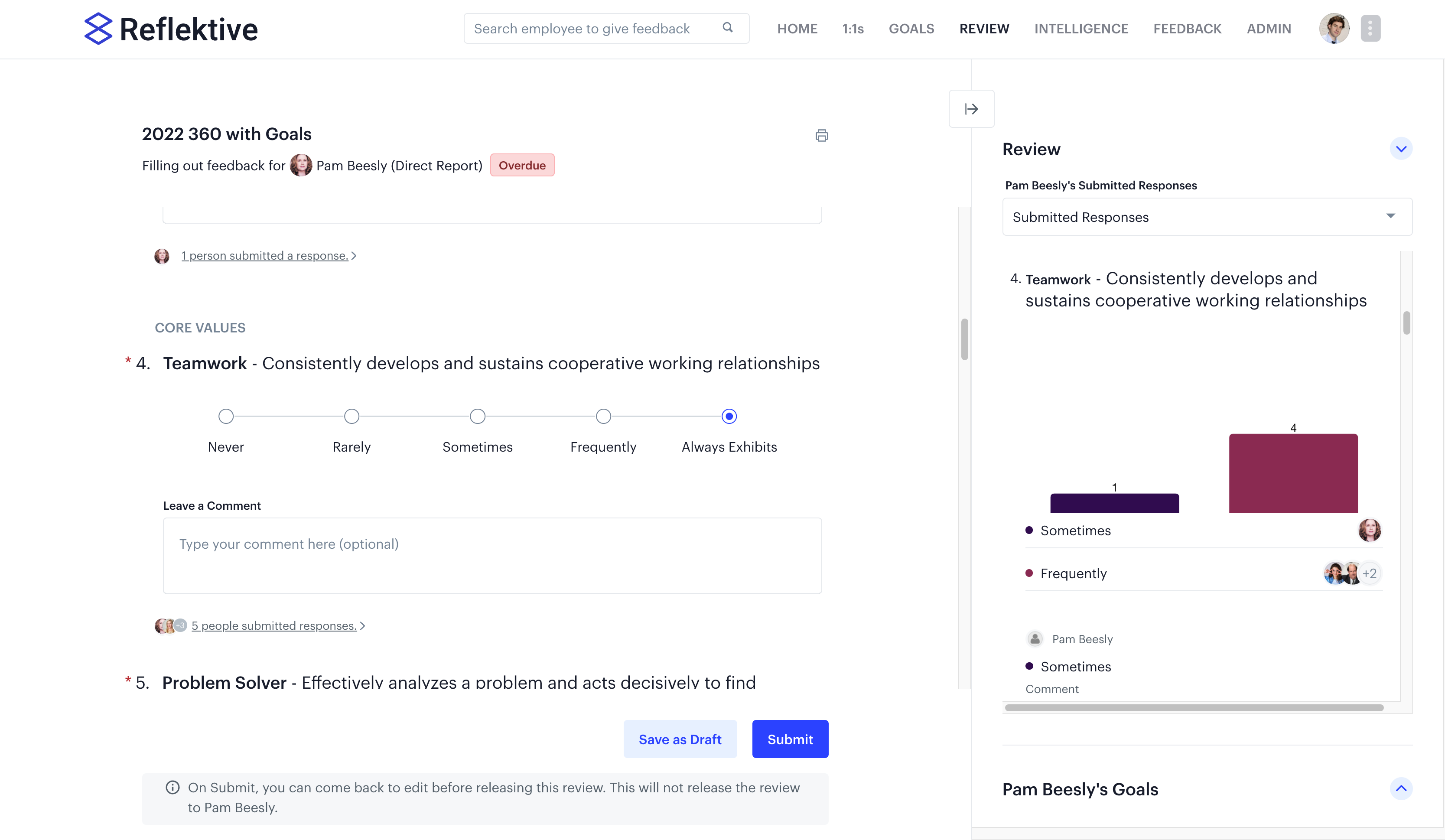The width and height of the screenshot is (1445, 840).
Task: Open the three-dot overflow menu
Action: tap(1371, 28)
